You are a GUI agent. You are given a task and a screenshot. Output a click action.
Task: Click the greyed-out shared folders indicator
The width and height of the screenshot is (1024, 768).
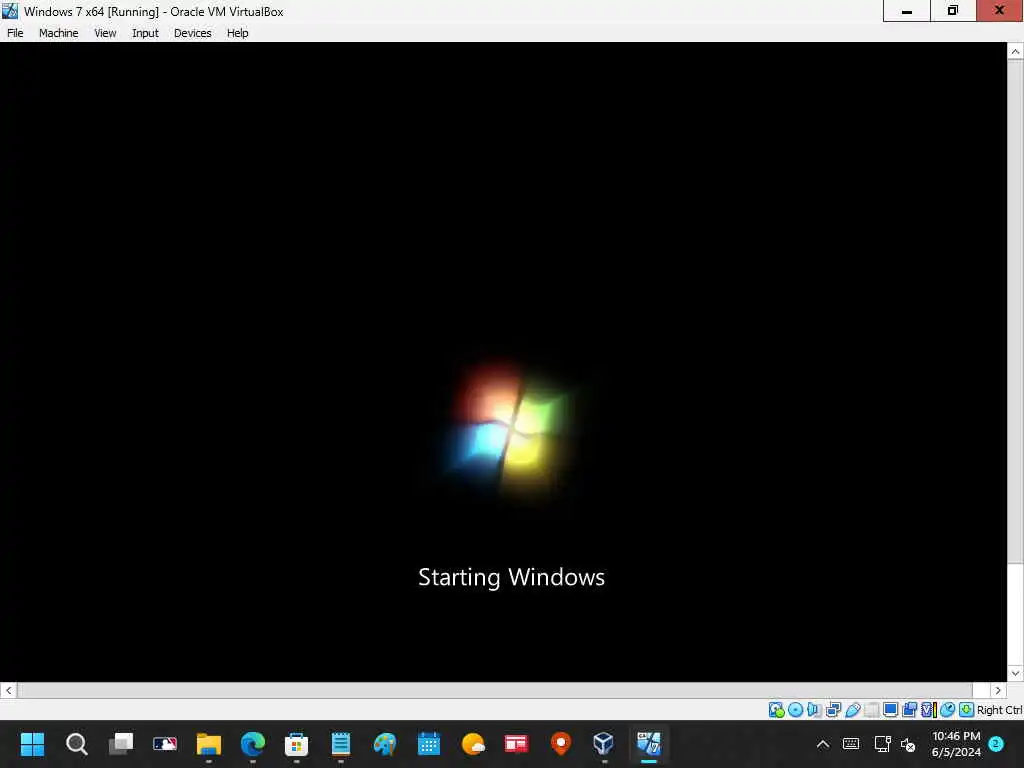[871, 709]
